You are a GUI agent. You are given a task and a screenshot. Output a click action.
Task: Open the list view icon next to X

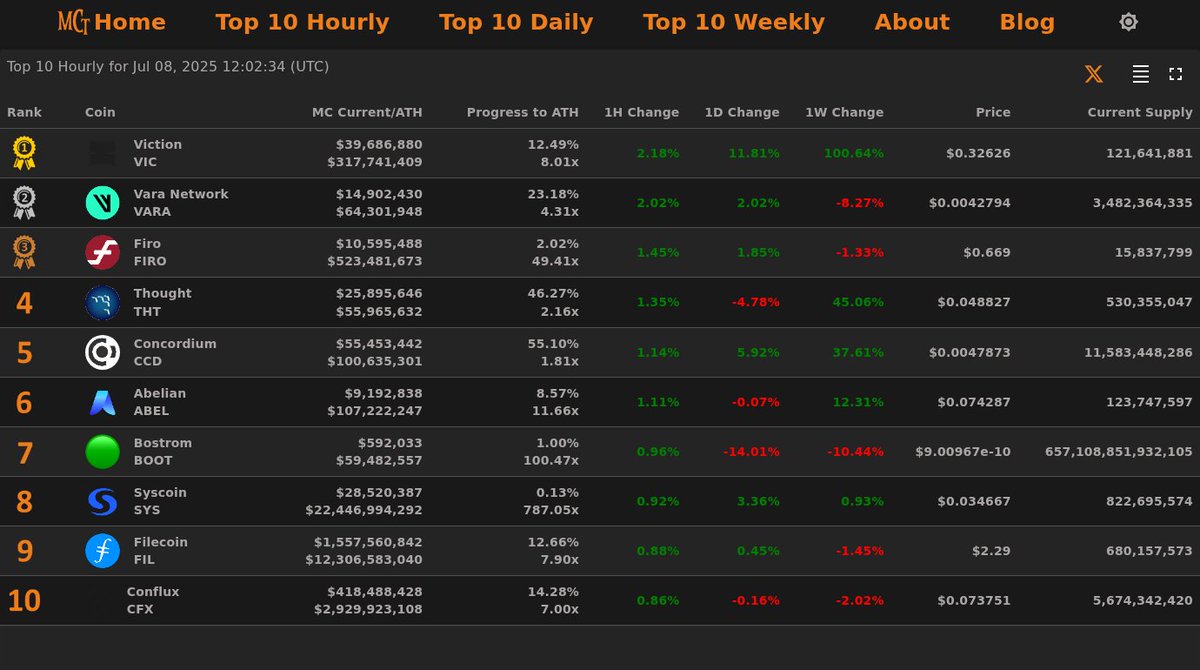[1138, 73]
